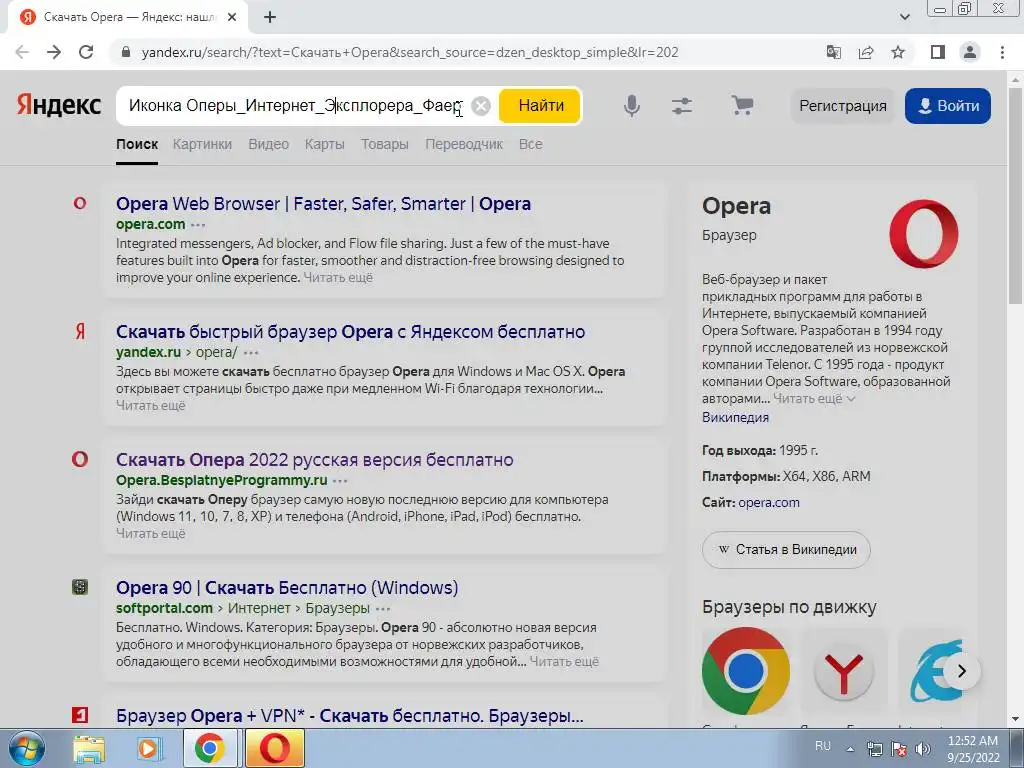Open a new browser tab
Screen dimensions: 1024x768
point(270,17)
